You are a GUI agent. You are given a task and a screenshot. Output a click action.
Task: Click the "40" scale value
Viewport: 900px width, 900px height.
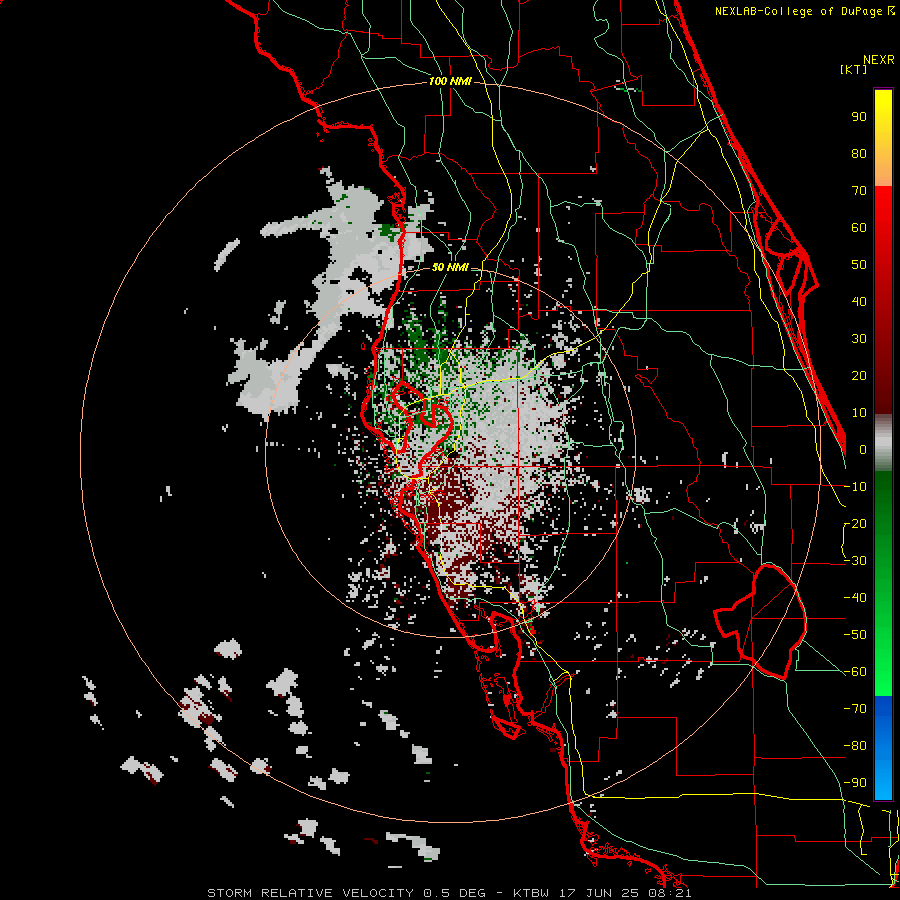[859, 302]
